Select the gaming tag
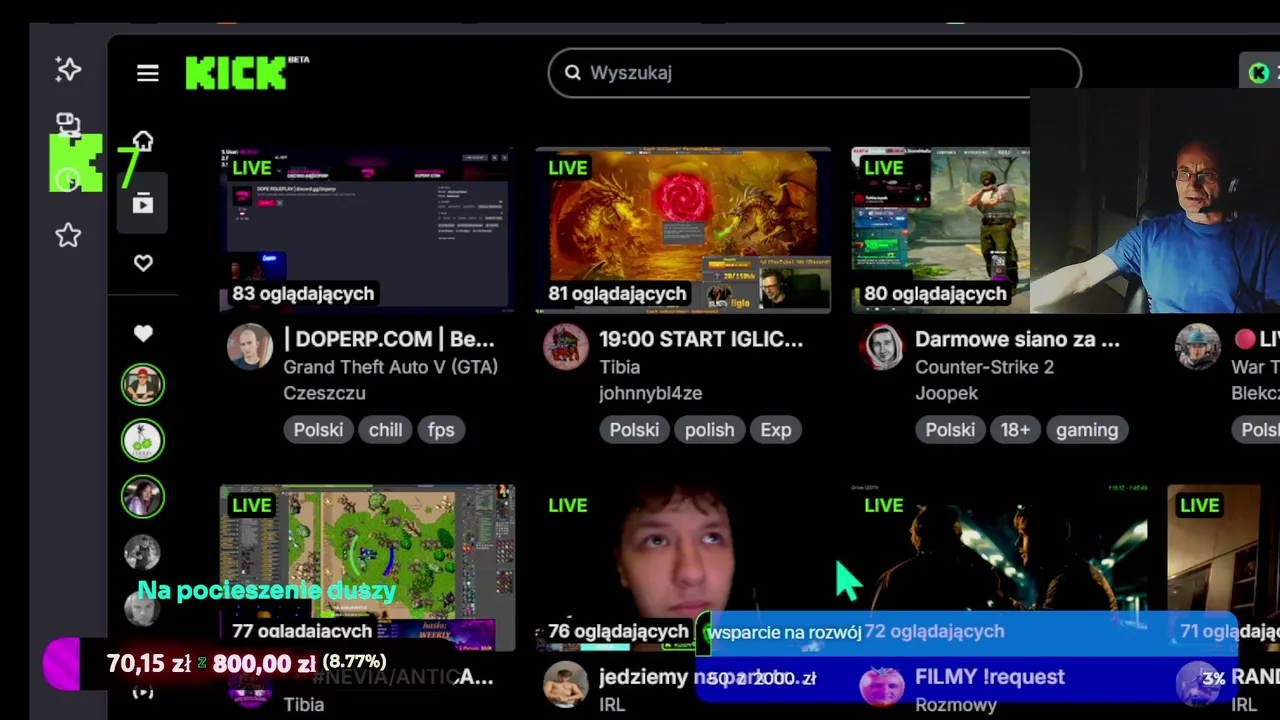1280x720 pixels. tap(1087, 430)
